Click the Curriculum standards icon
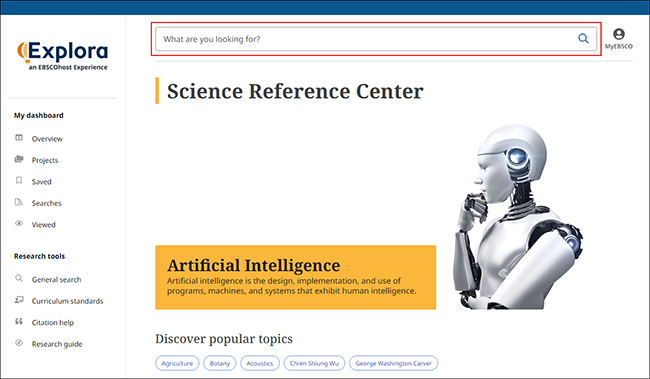This screenshot has height=379, width=650. click(19, 300)
